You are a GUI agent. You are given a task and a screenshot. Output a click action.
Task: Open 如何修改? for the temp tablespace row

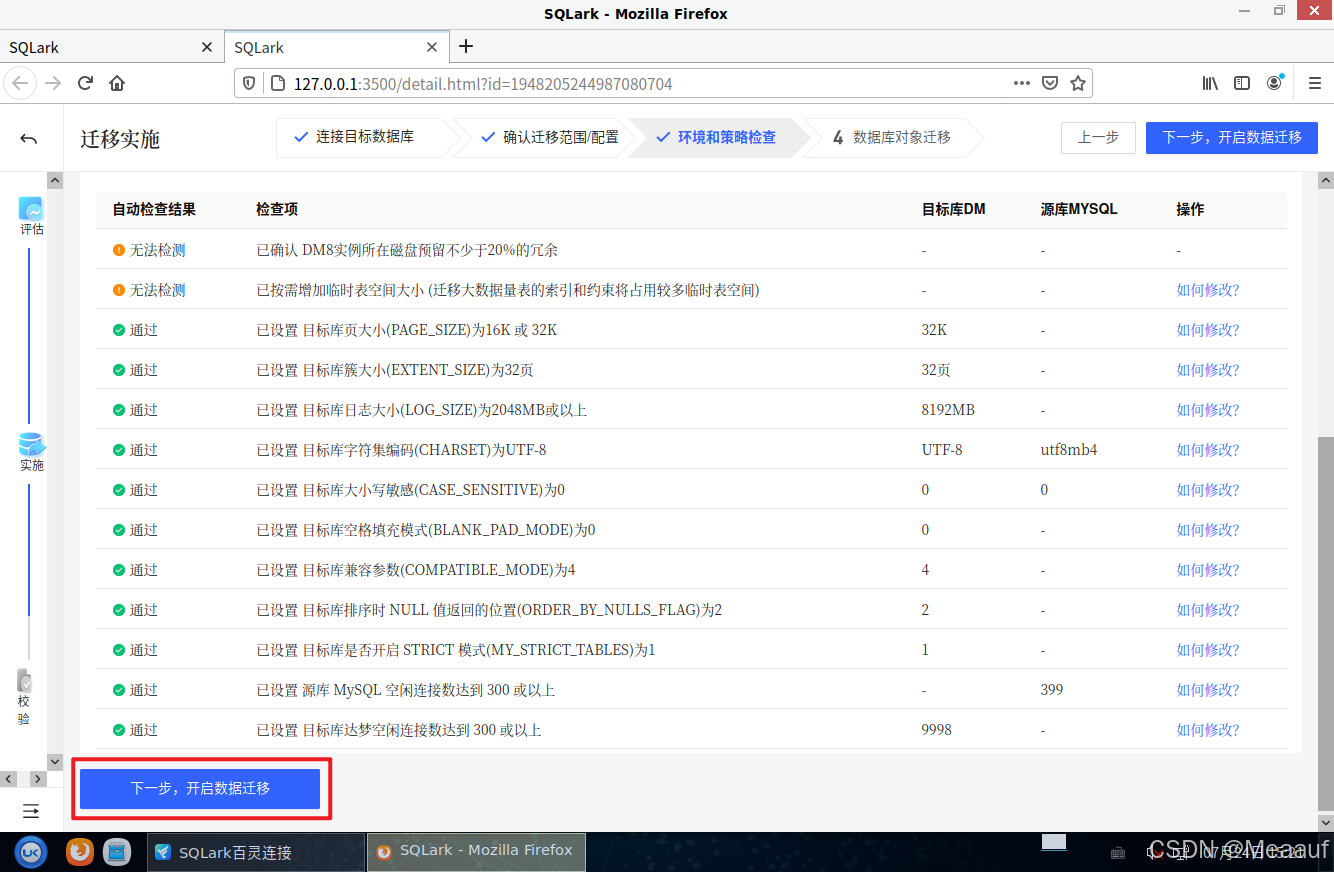(x=1208, y=290)
